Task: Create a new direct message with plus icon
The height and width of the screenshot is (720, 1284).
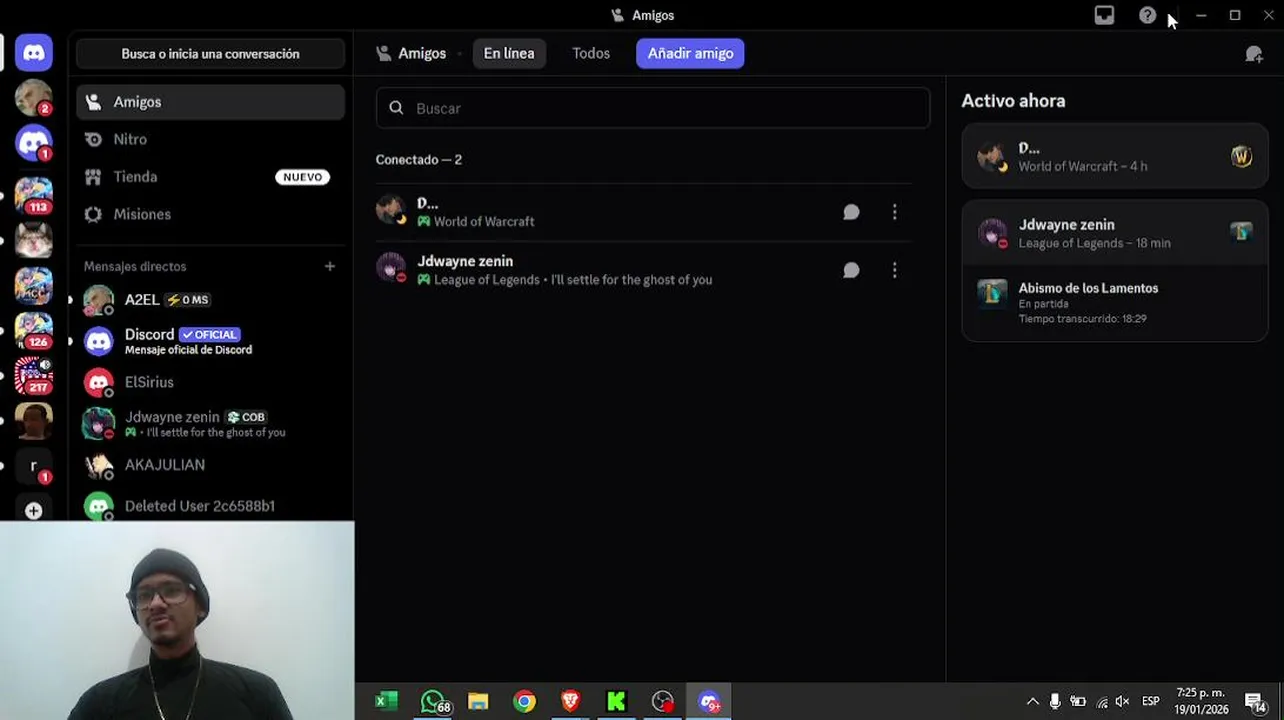Action: point(330,266)
